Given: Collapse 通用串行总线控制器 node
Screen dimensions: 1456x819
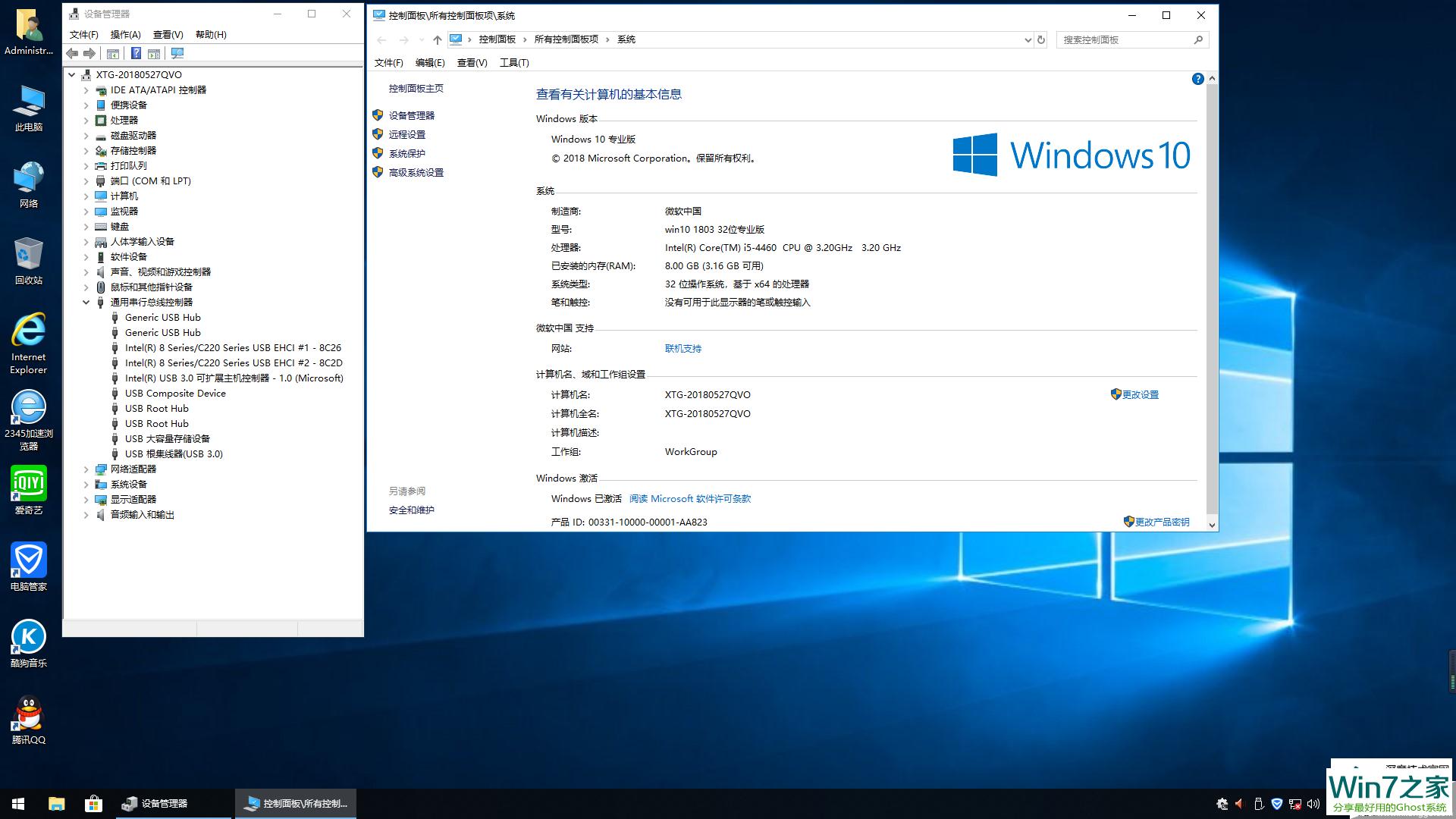Looking at the screenshot, I should 86,302.
